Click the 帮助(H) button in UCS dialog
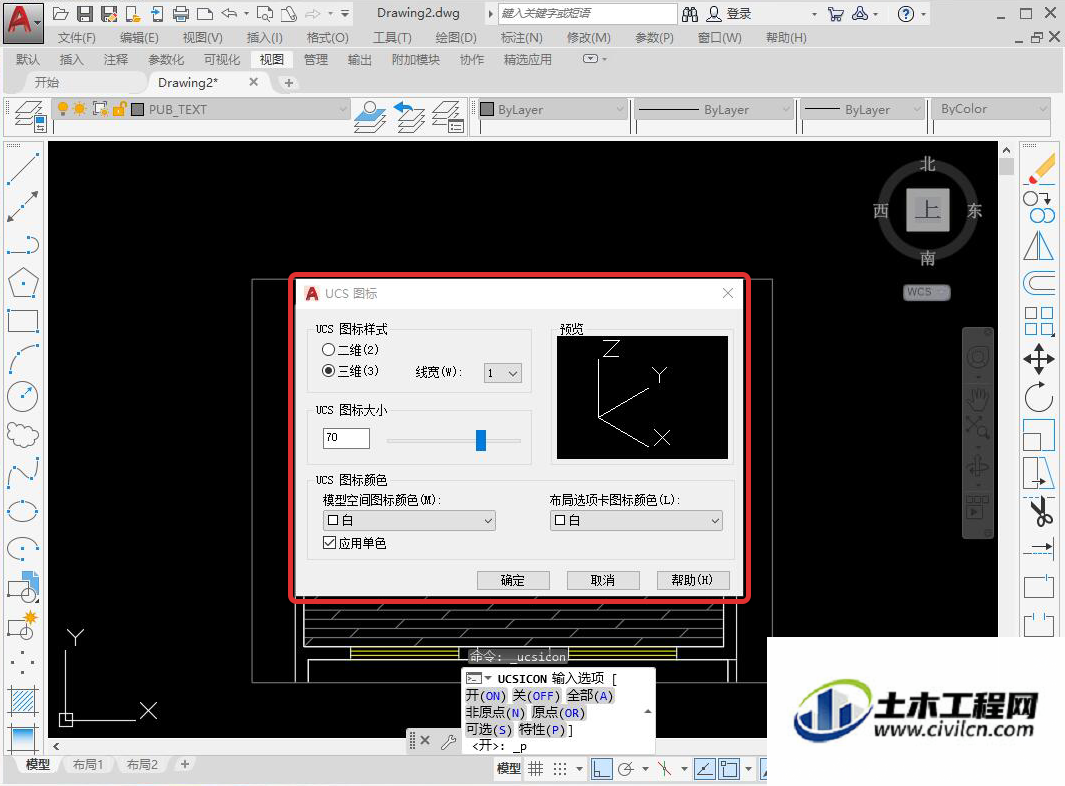Image resolution: width=1065 pixels, height=786 pixels. [x=692, y=580]
